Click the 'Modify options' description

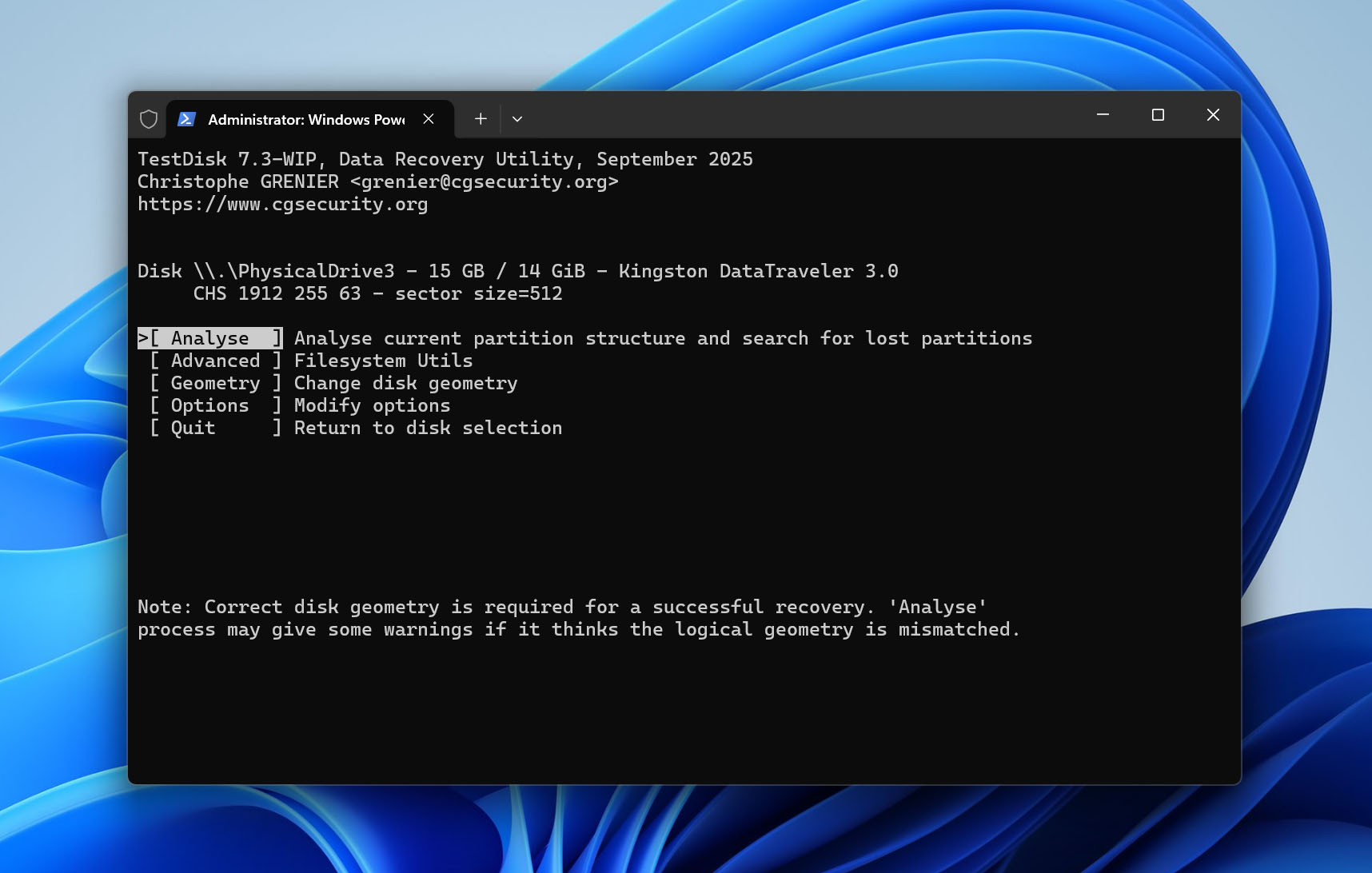pyautogui.click(x=373, y=405)
